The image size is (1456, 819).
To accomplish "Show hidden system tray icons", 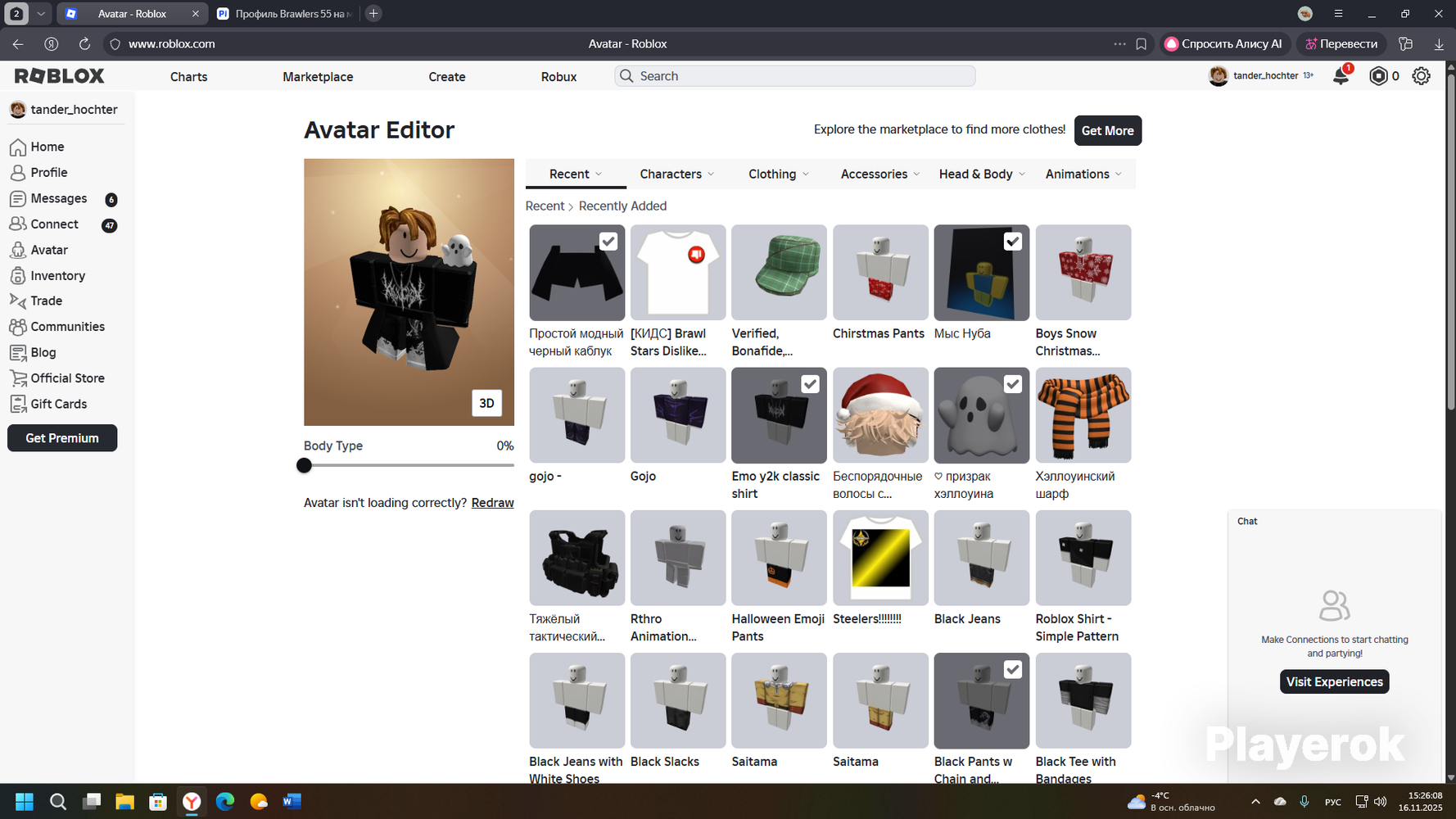I will pos(1255,802).
